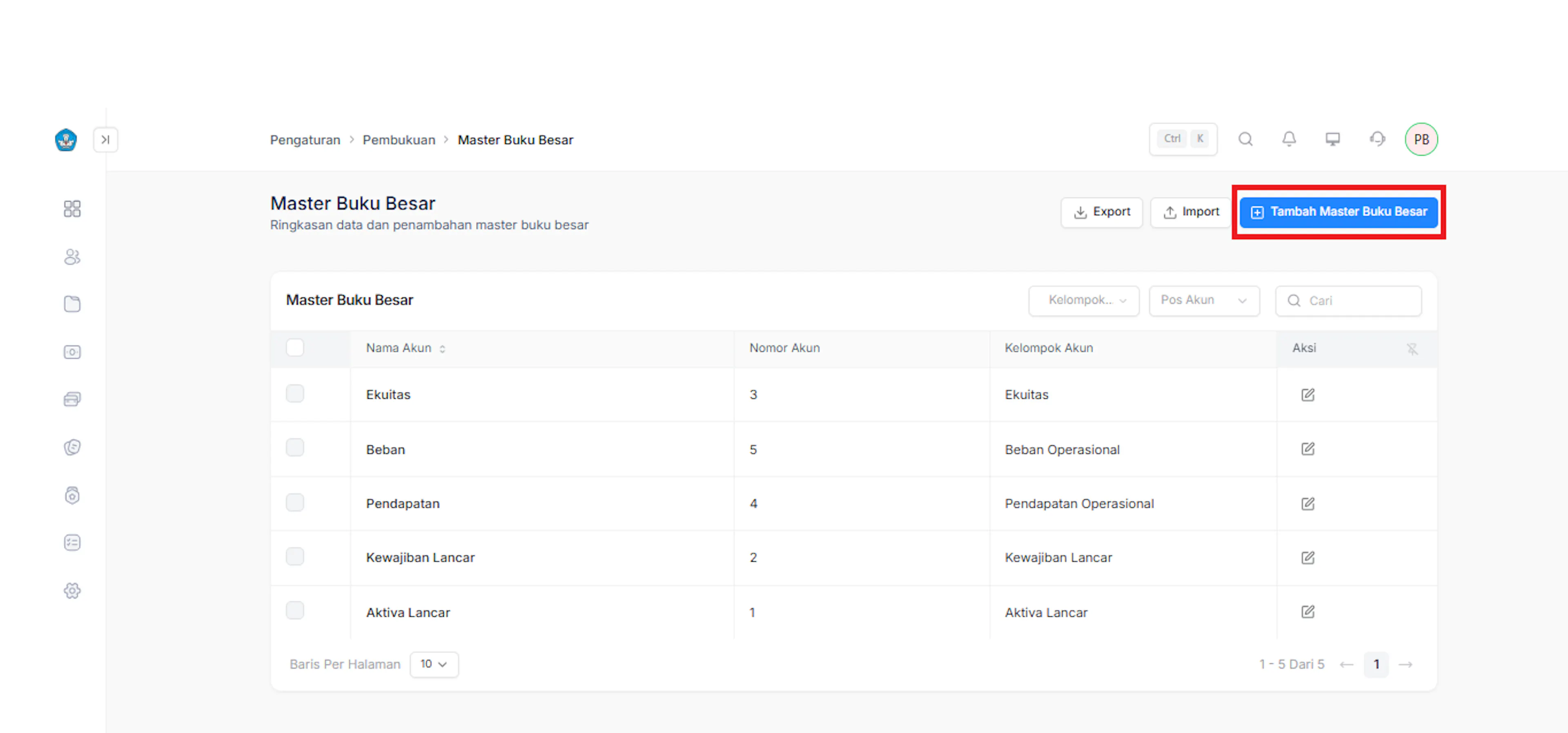Viewport: 1568px width, 733px height.
Task: Toggle select-all checkbox in table header
Action: click(294, 347)
